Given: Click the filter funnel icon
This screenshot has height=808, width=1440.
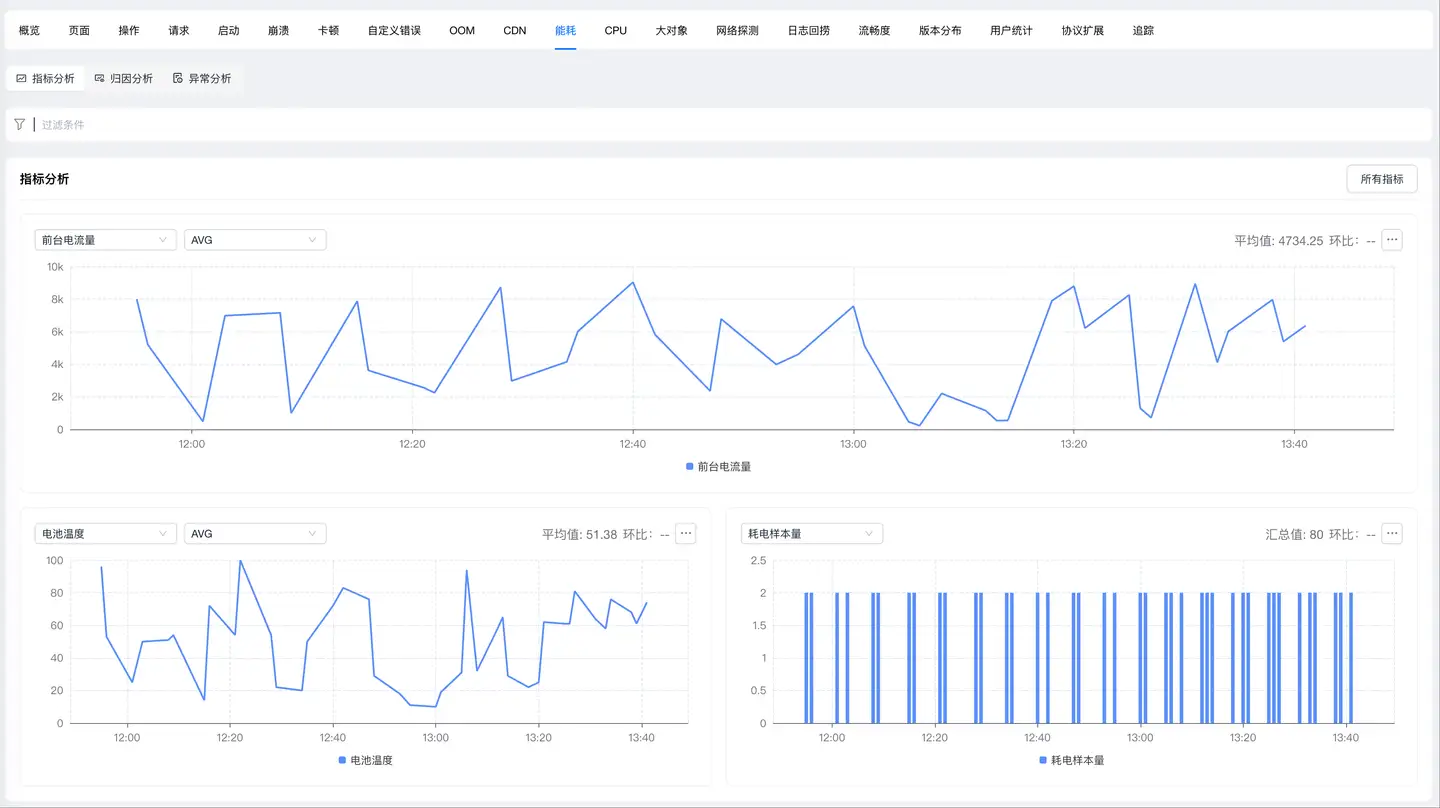Looking at the screenshot, I should [19, 125].
